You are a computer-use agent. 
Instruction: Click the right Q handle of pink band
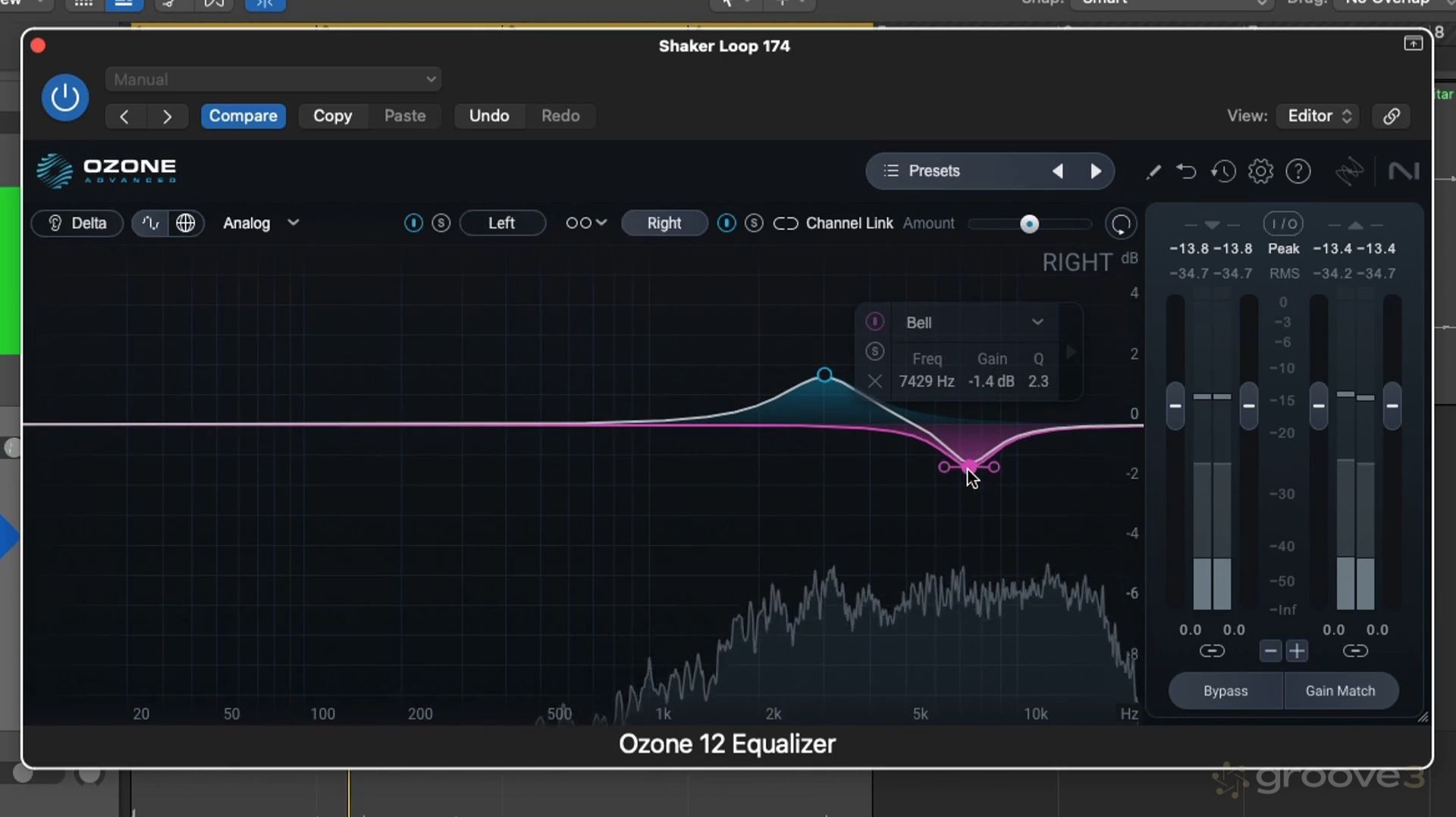coord(994,467)
